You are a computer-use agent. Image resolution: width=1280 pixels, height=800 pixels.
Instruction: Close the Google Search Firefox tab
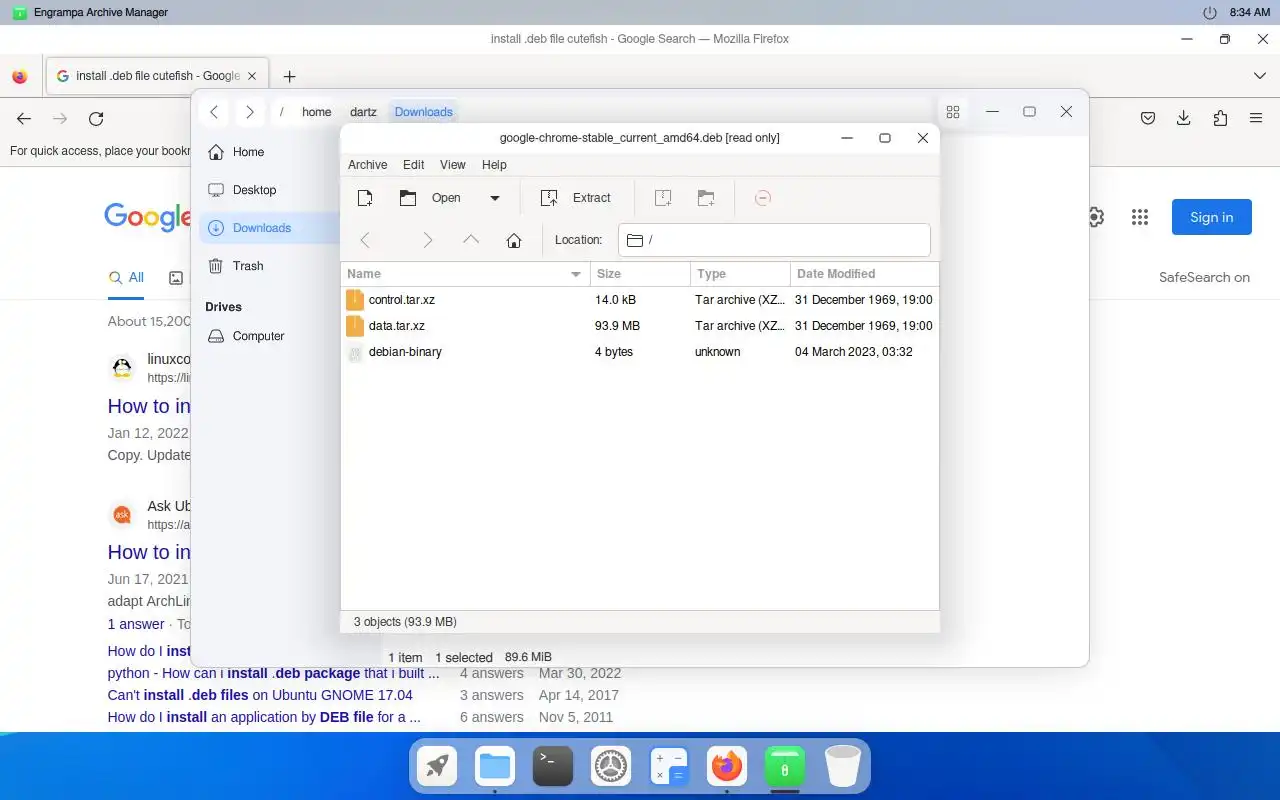[252, 76]
